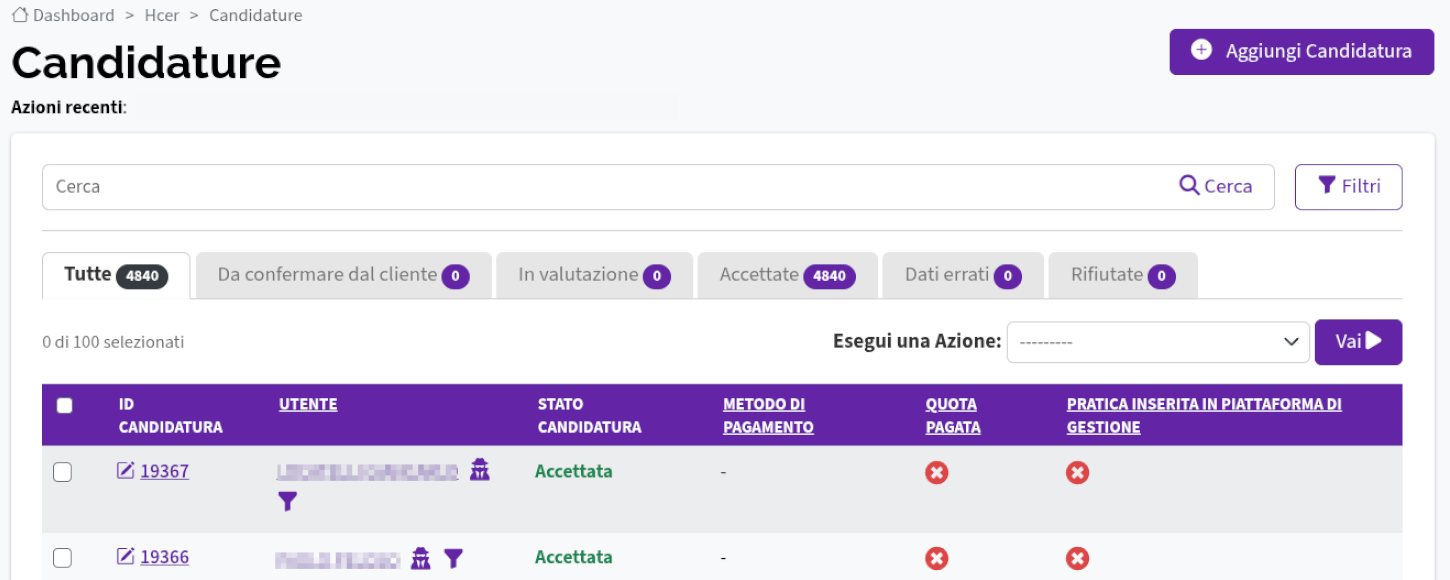Viewport: 1450px width, 580px height.
Task: Click the play arrow in Vai button
Action: [1374, 341]
